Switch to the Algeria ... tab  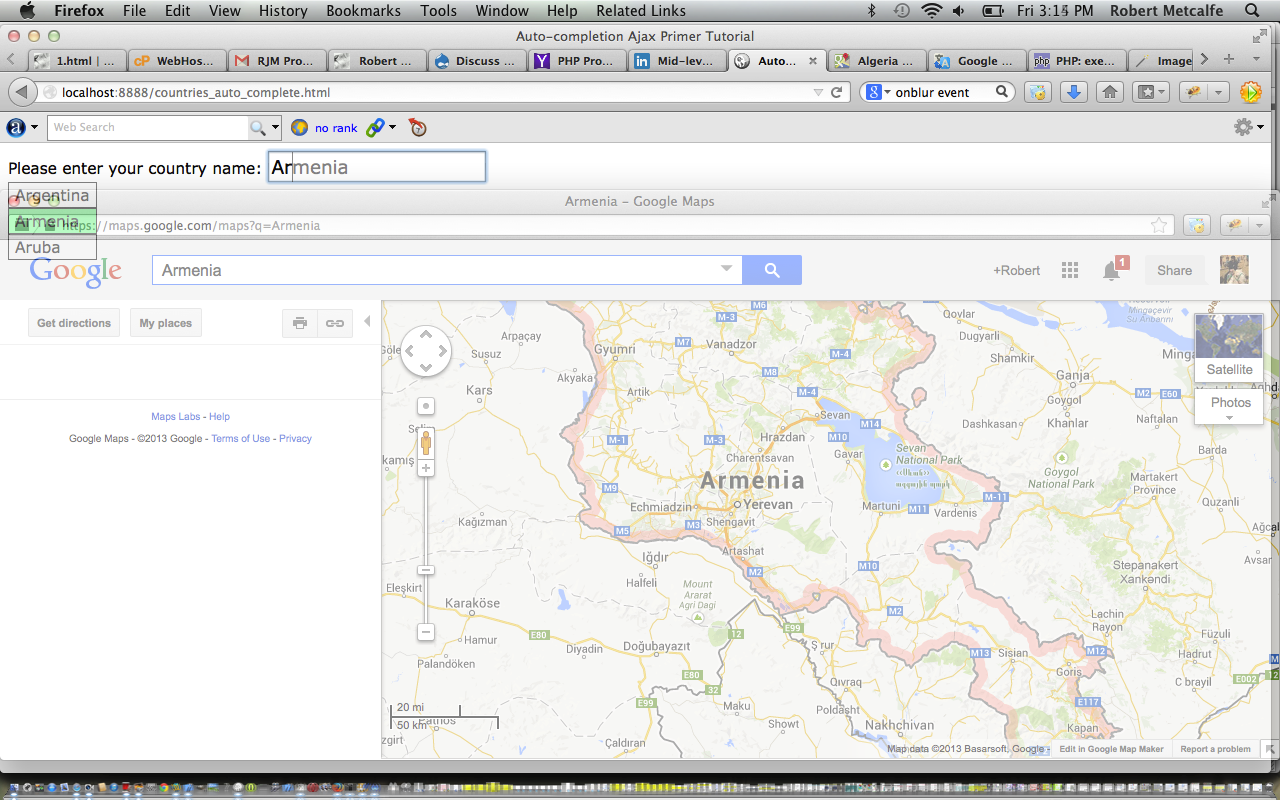[877, 61]
